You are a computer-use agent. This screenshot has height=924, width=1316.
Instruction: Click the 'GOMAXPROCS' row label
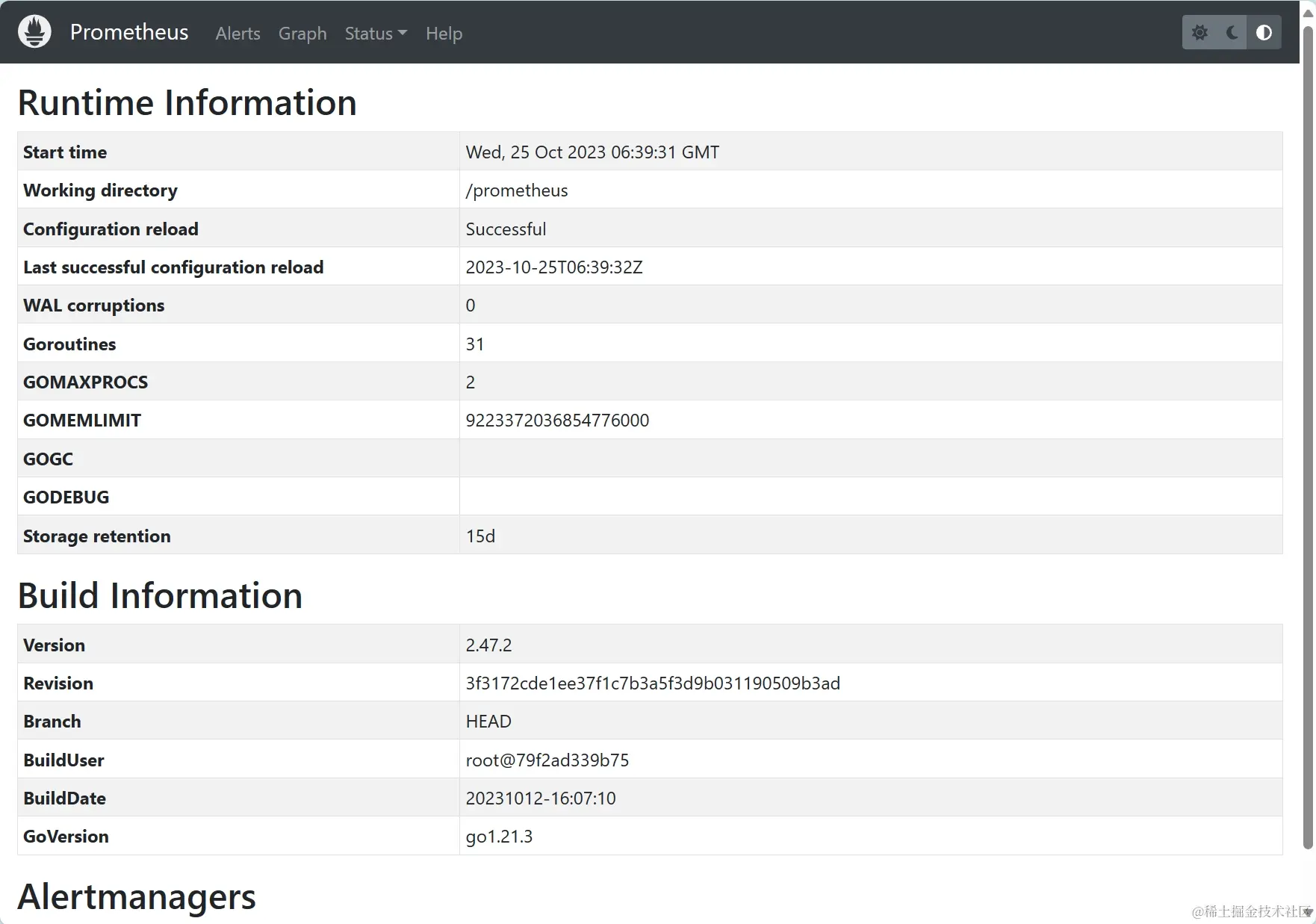pos(85,382)
